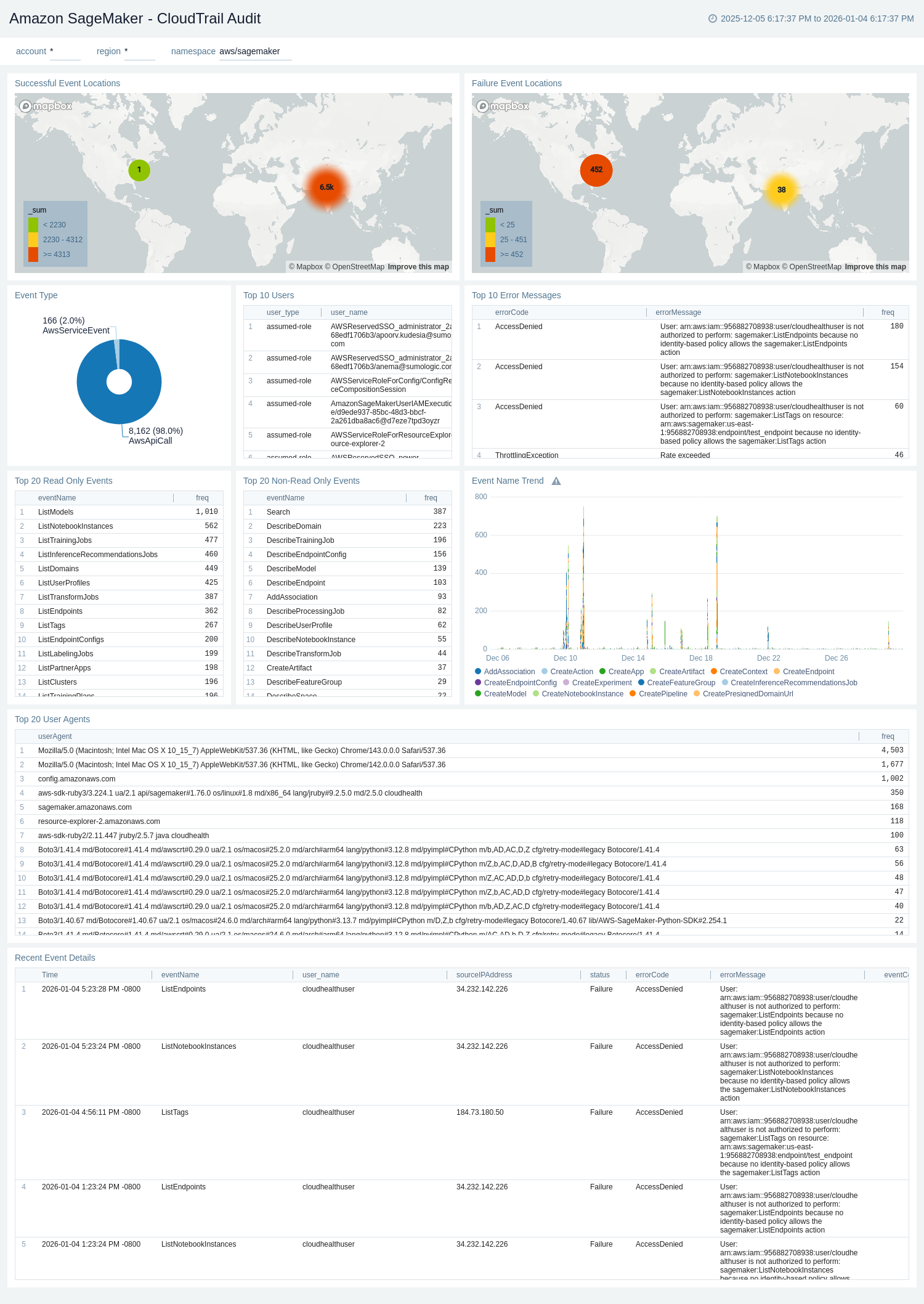Click the yellow 38 cluster marker on the failure map
This screenshot has height=1304, width=924.
pos(781,190)
